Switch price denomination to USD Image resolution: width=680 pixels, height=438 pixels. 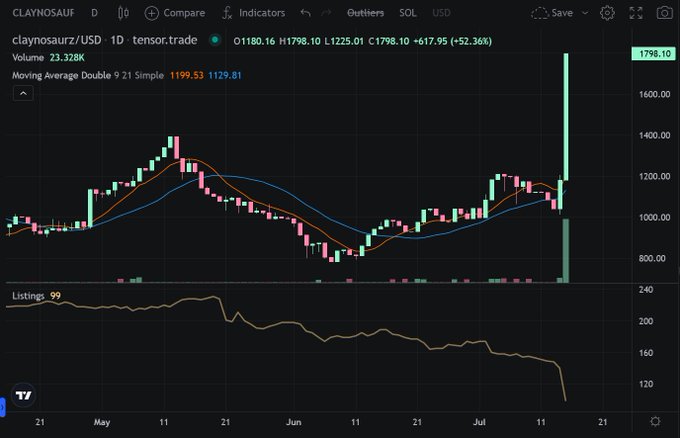pyautogui.click(x=441, y=13)
